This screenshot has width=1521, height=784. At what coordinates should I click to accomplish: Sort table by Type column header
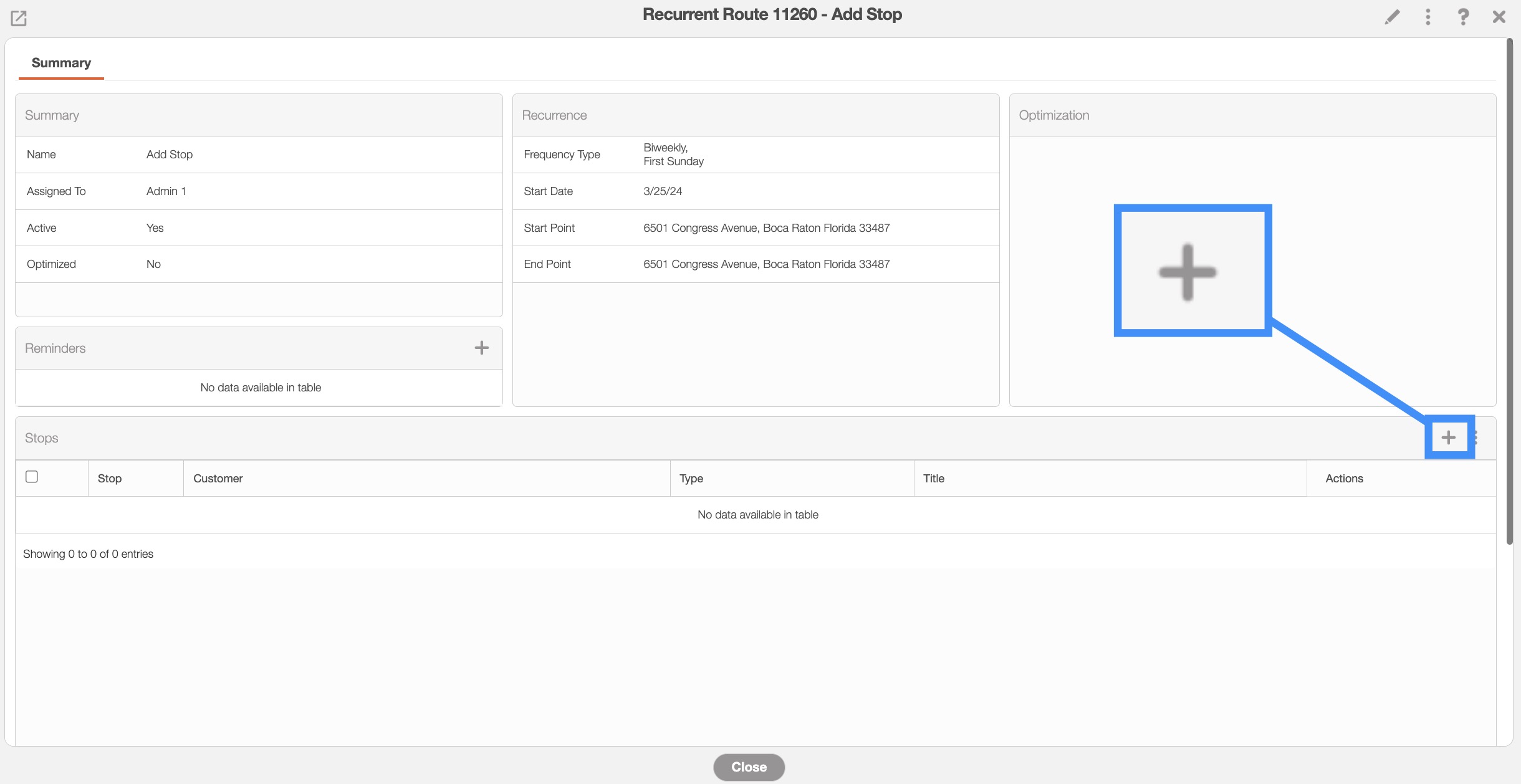pyautogui.click(x=691, y=479)
